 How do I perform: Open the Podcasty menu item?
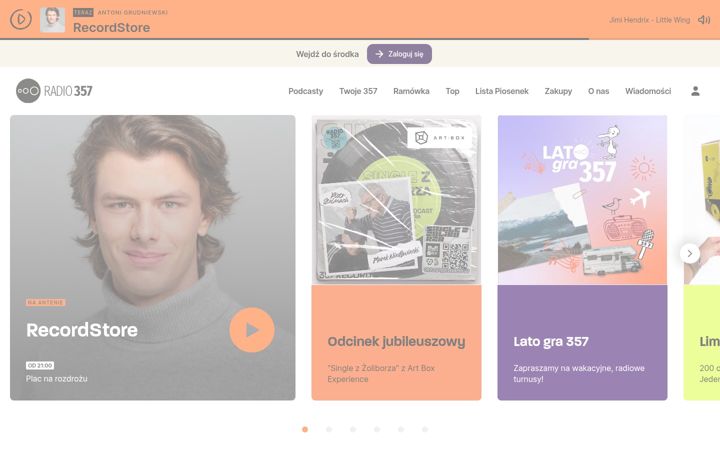click(x=306, y=91)
